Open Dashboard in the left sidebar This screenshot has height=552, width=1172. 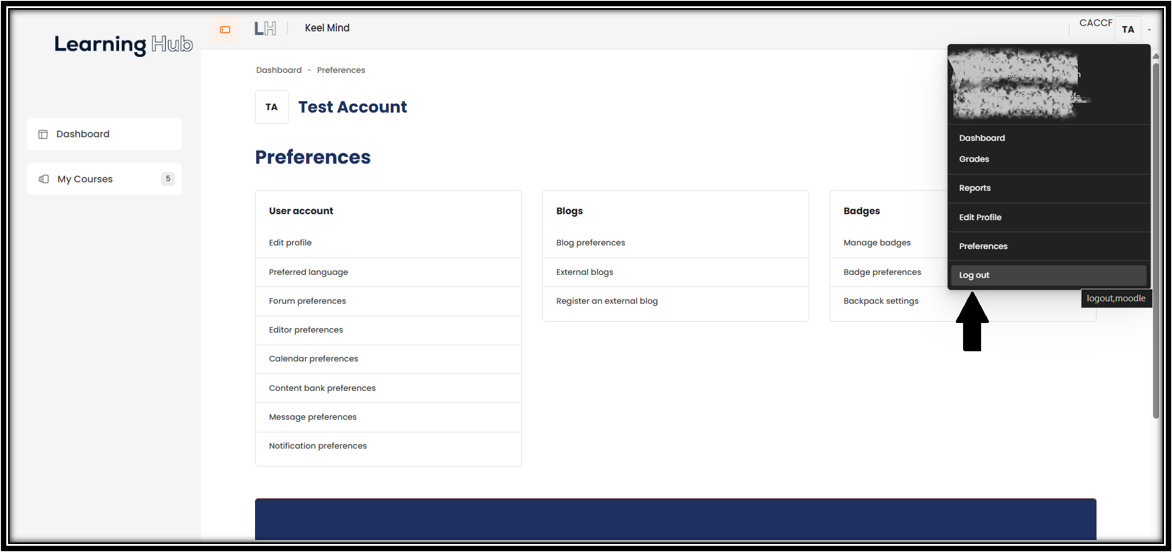pos(105,134)
